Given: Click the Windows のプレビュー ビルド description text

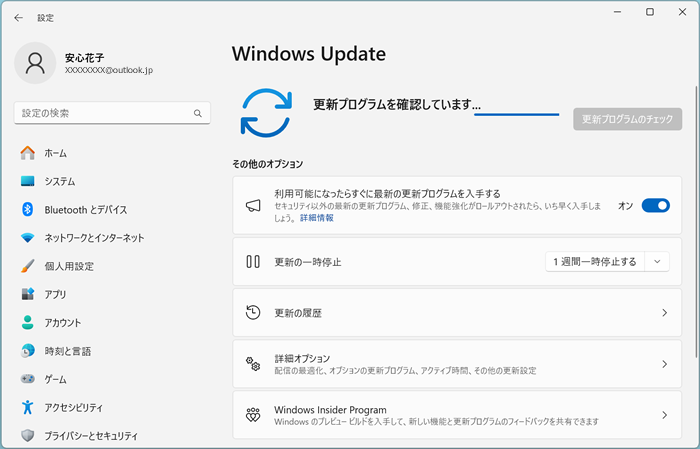Looking at the screenshot, I should 436,422.
